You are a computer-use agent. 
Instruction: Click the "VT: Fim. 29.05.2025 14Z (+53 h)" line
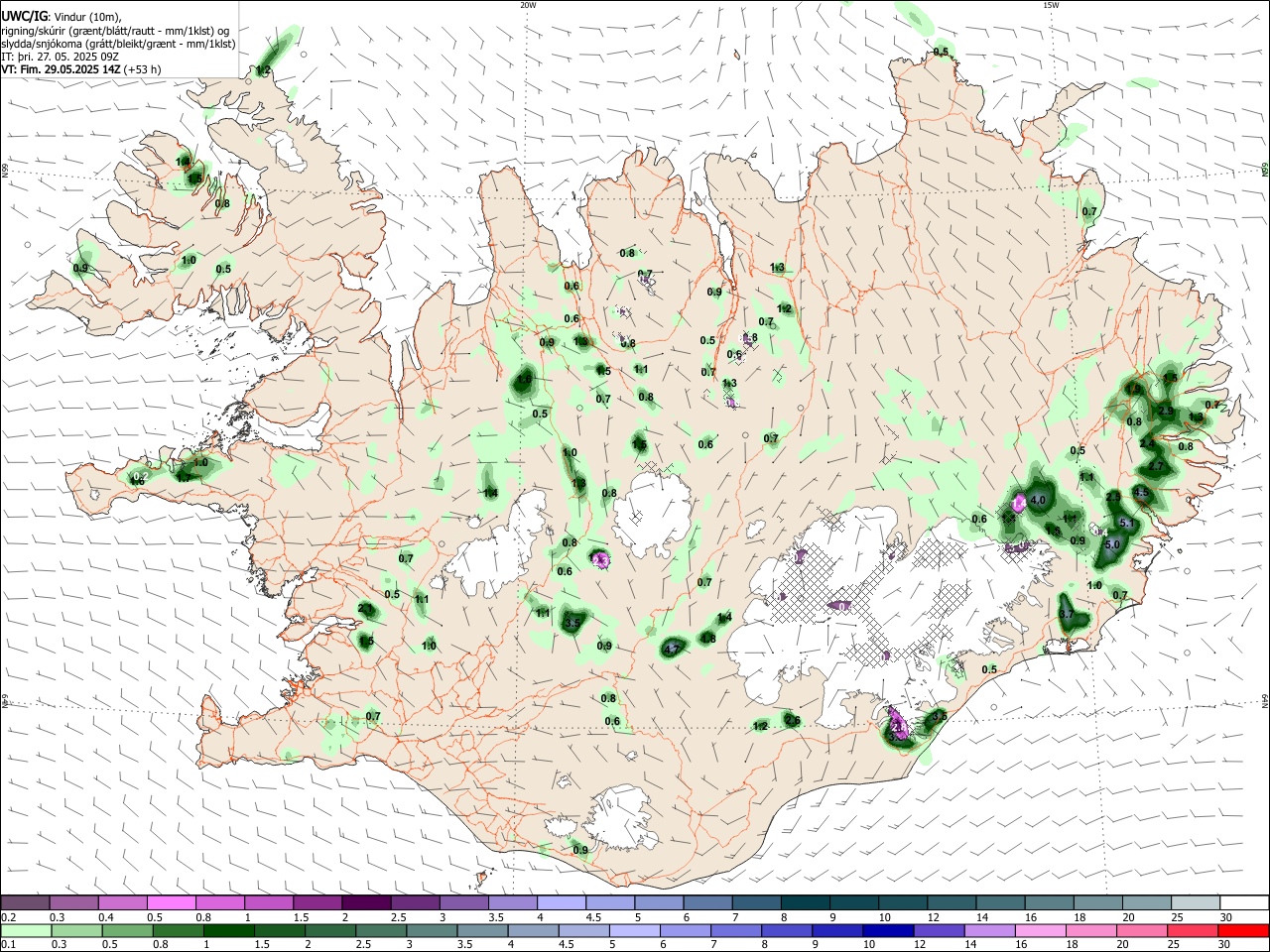(x=81, y=69)
